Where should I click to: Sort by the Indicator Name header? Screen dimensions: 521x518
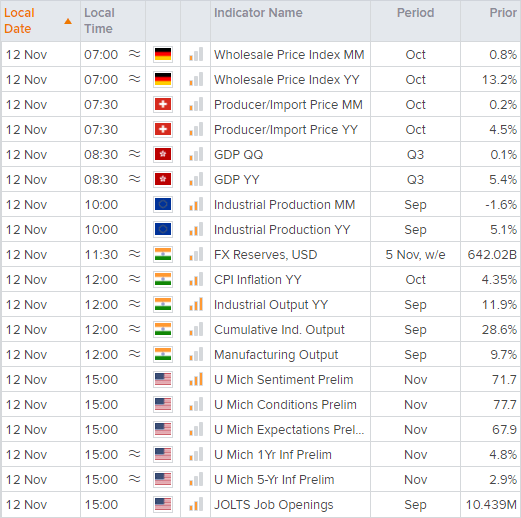click(258, 13)
